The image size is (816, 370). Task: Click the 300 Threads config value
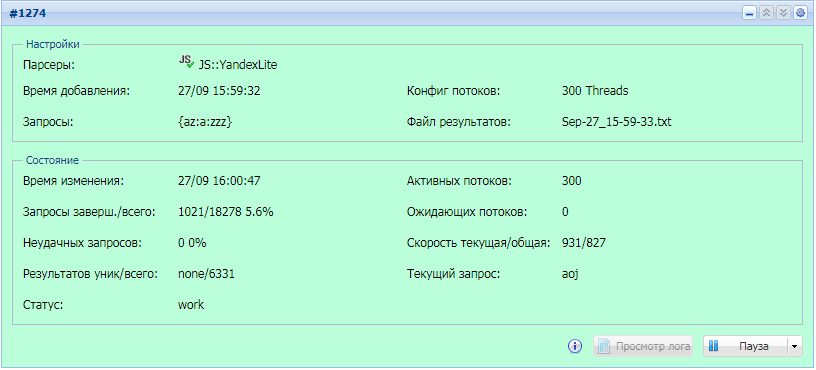click(595, 91)
